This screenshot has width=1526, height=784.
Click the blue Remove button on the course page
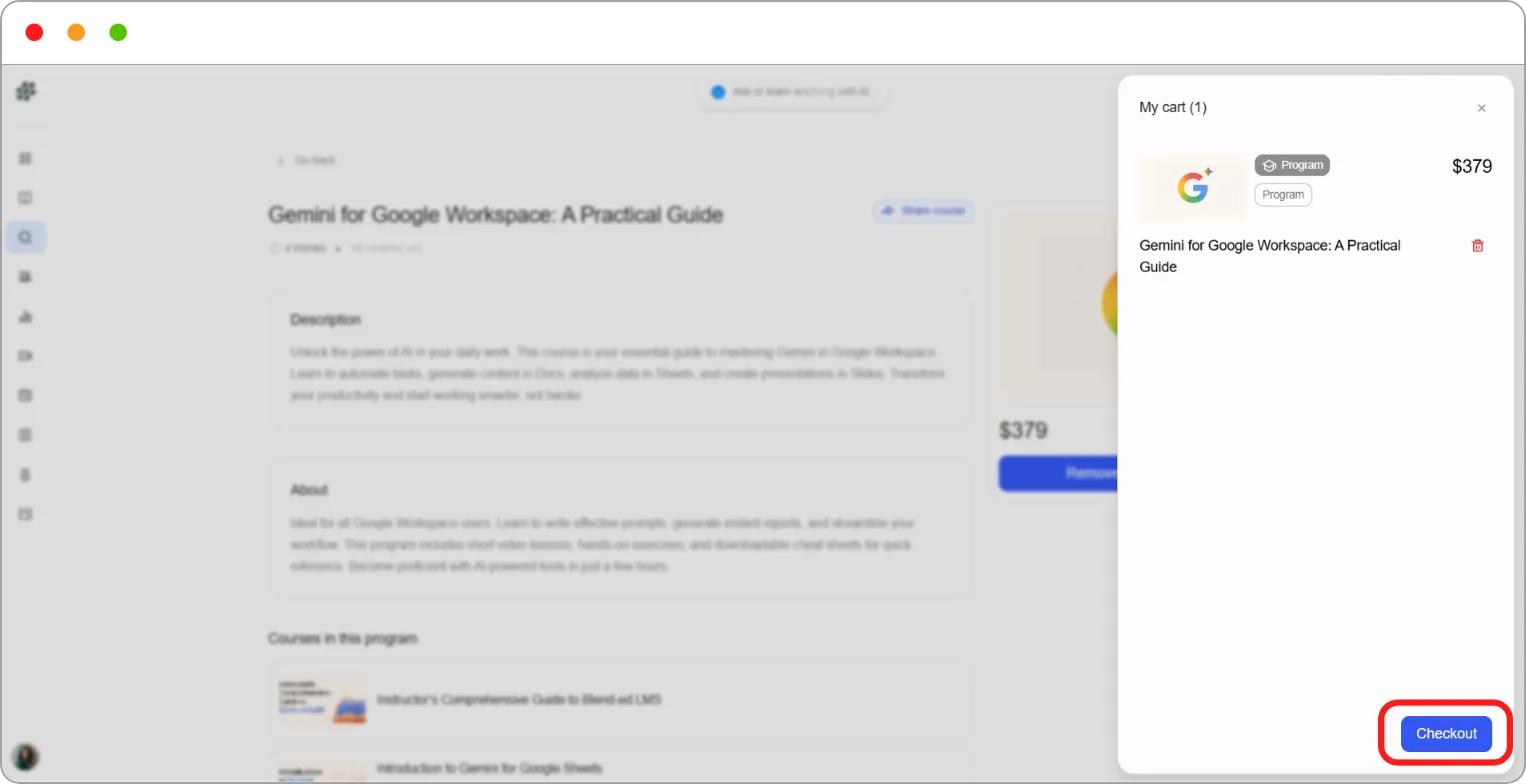(1059, 473)
